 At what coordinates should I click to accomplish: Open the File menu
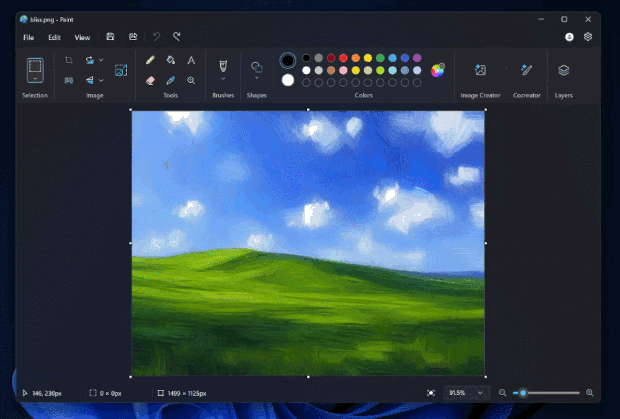(28, 38)
